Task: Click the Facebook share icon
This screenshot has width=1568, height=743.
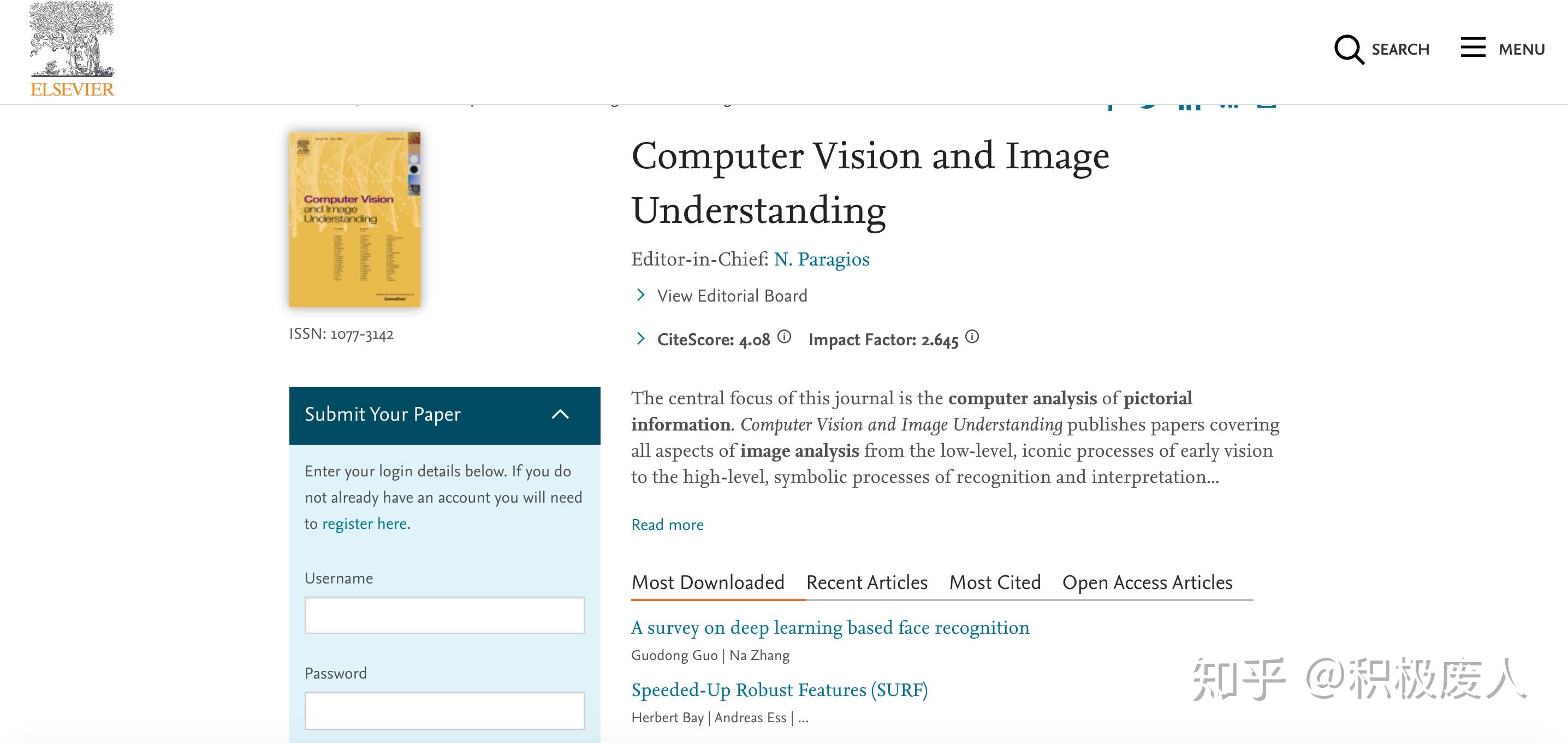Action: tap(1110, 105)
